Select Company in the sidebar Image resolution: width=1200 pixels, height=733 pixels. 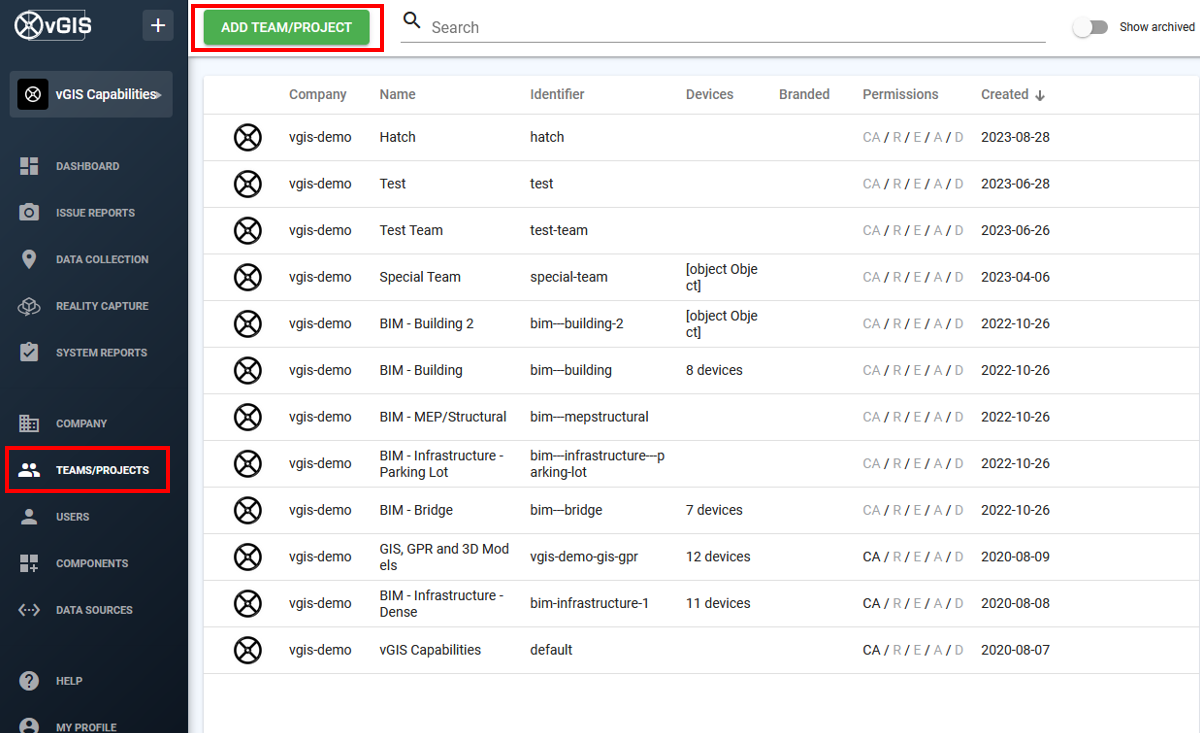pos(81,424)
